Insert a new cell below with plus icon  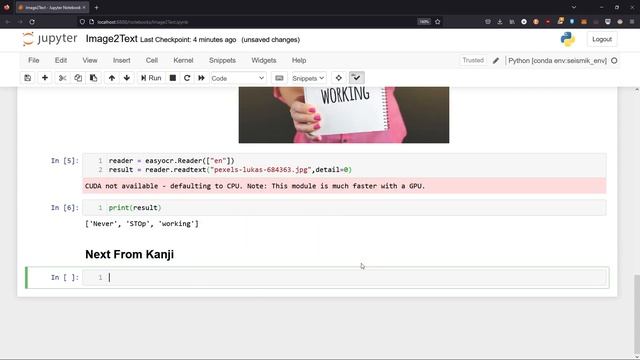pos(44,78)
